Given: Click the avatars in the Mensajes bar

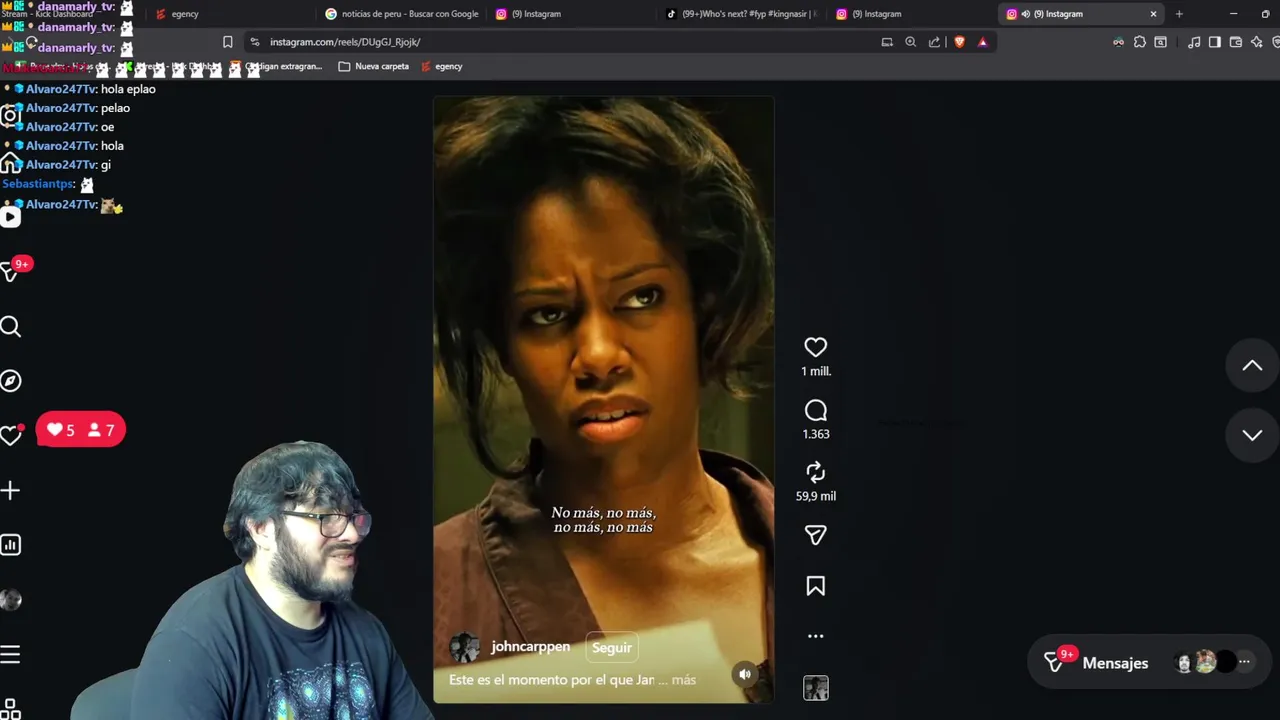Looking at the screenshot, I should pos(1207,662).
